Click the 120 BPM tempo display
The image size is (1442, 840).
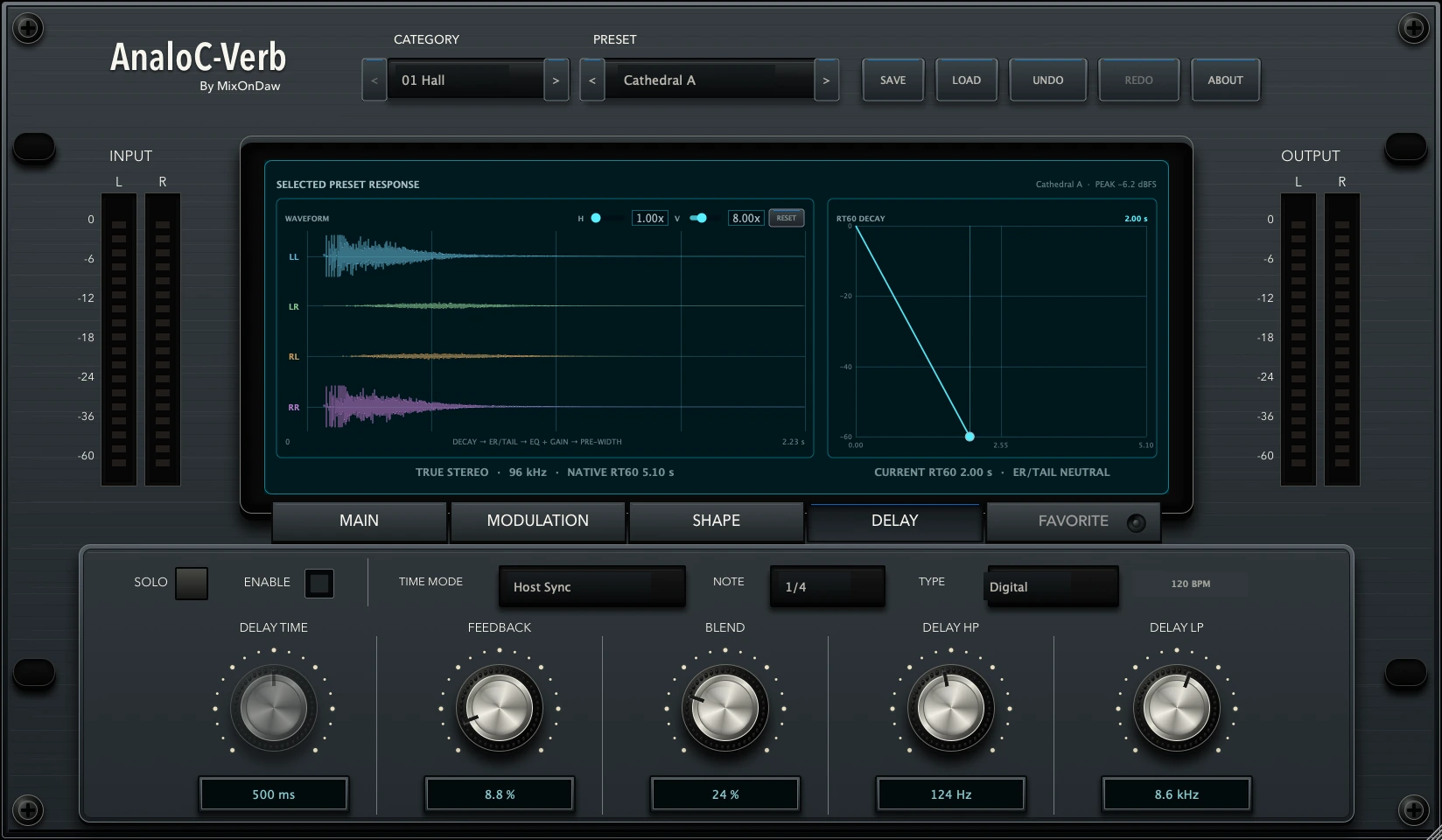pos(1191,584)
